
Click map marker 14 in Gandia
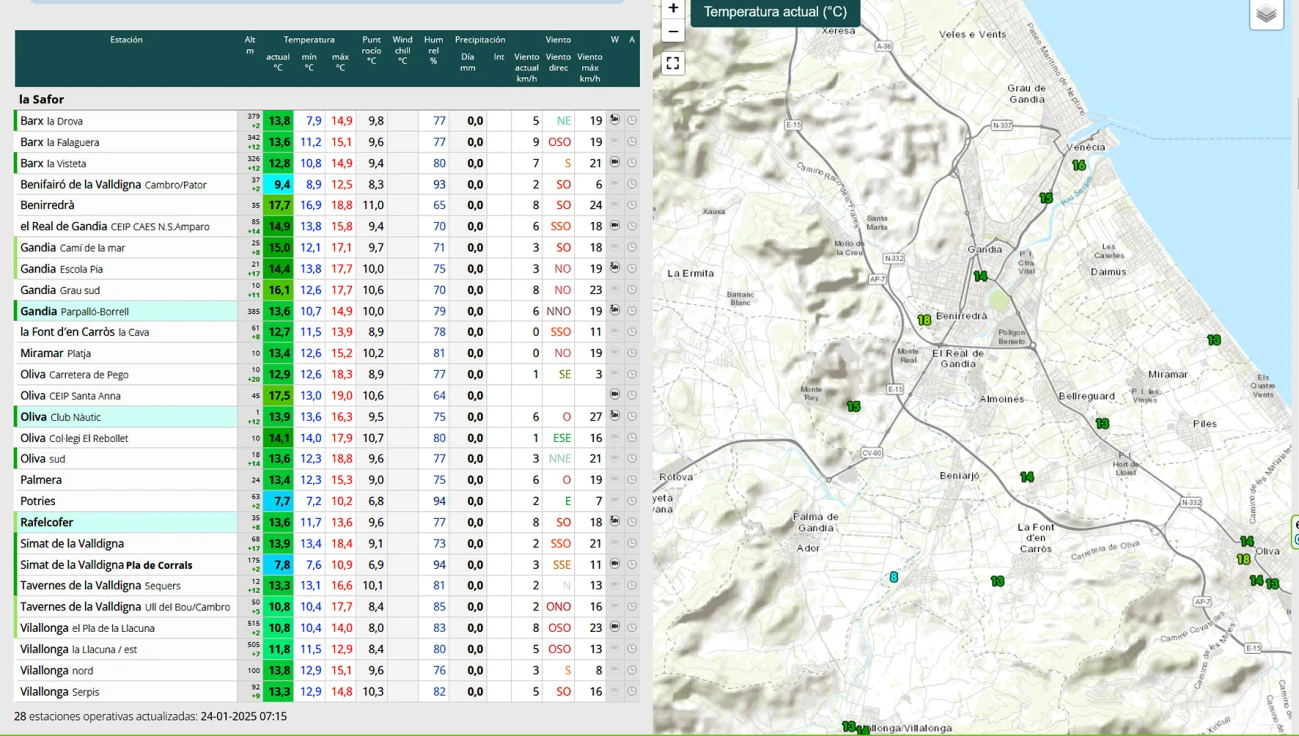coord(980,276)
